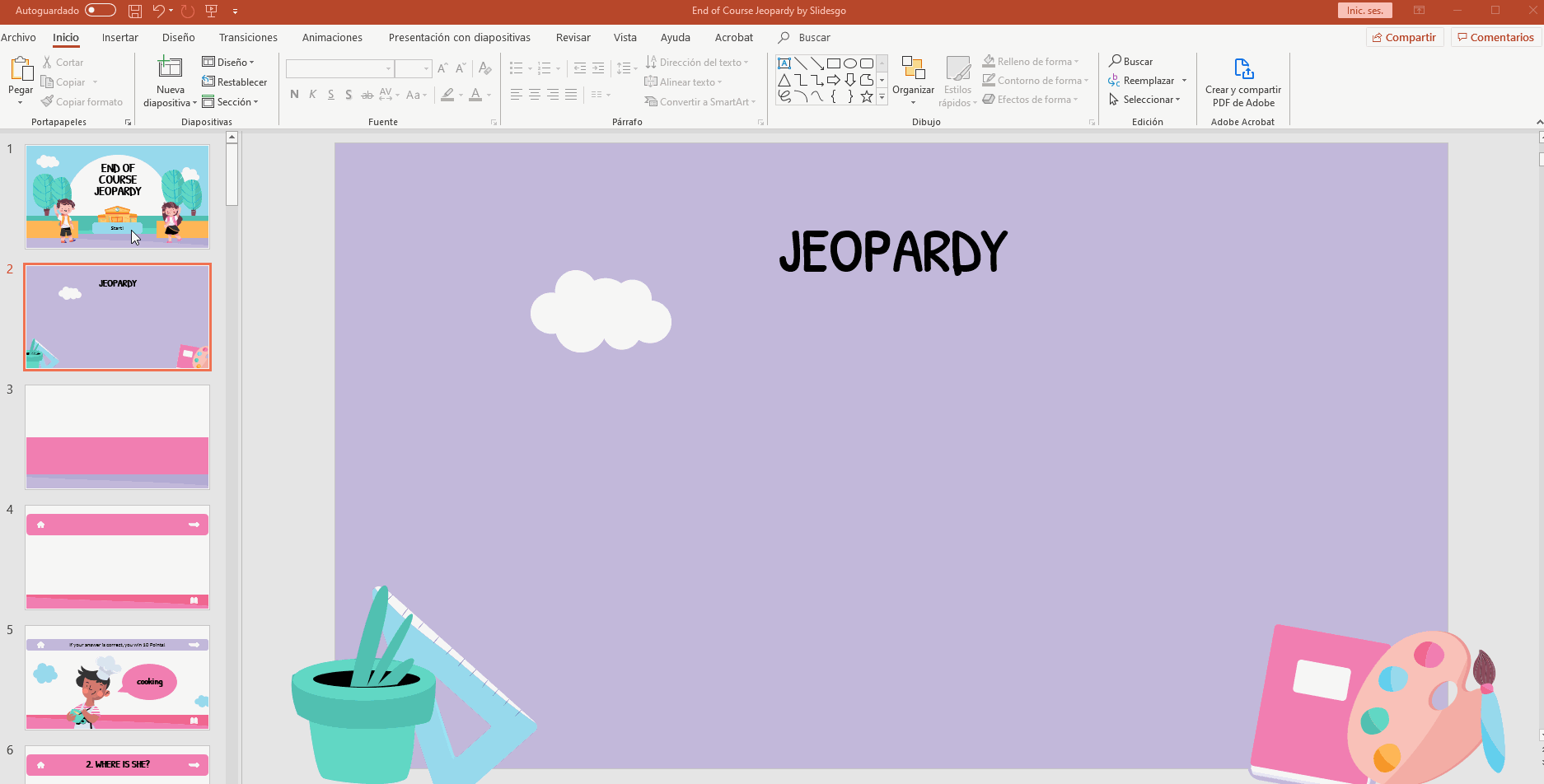The width and height of the screenshot is (1544, 784).
Task: Switch to the Transiciones tab
Action: click(x=248, y=37)
